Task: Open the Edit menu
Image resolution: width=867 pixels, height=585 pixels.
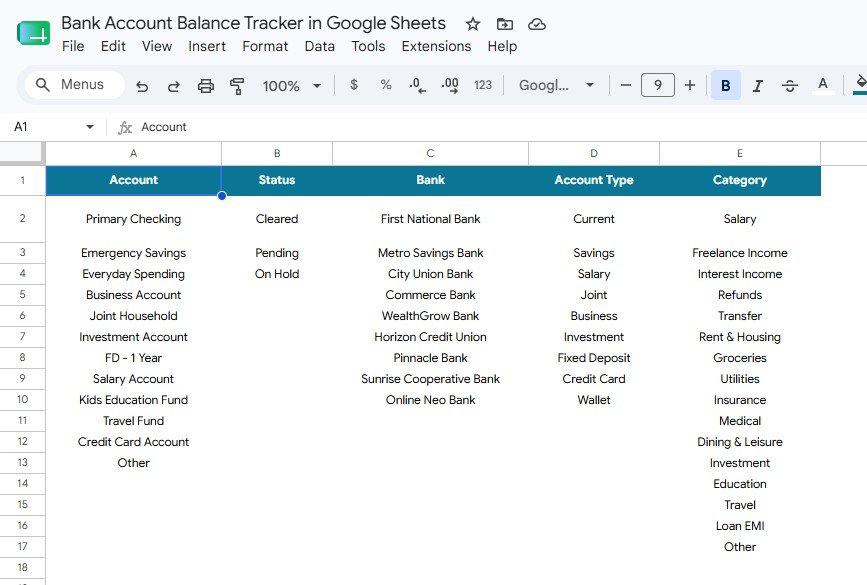Action: pos(113,46)
